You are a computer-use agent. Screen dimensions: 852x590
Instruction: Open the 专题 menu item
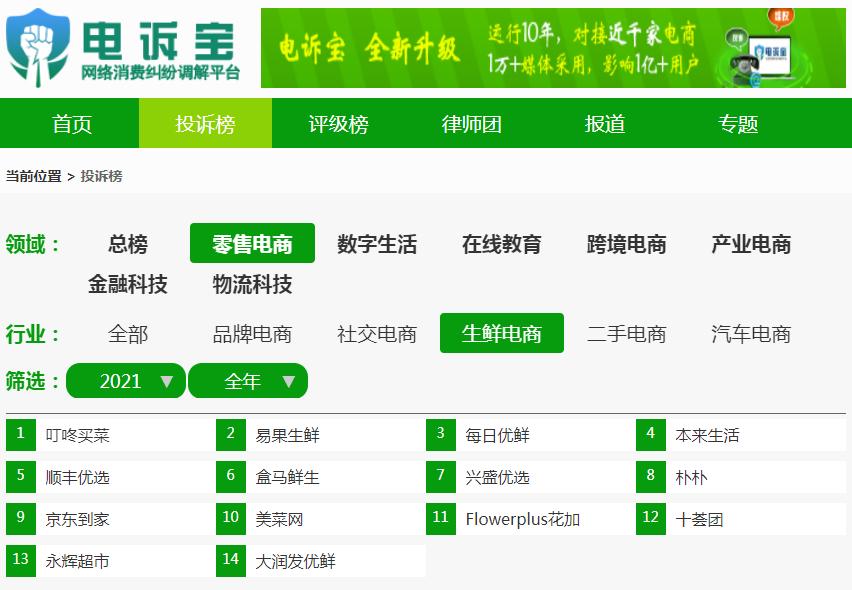coord(739,124)
